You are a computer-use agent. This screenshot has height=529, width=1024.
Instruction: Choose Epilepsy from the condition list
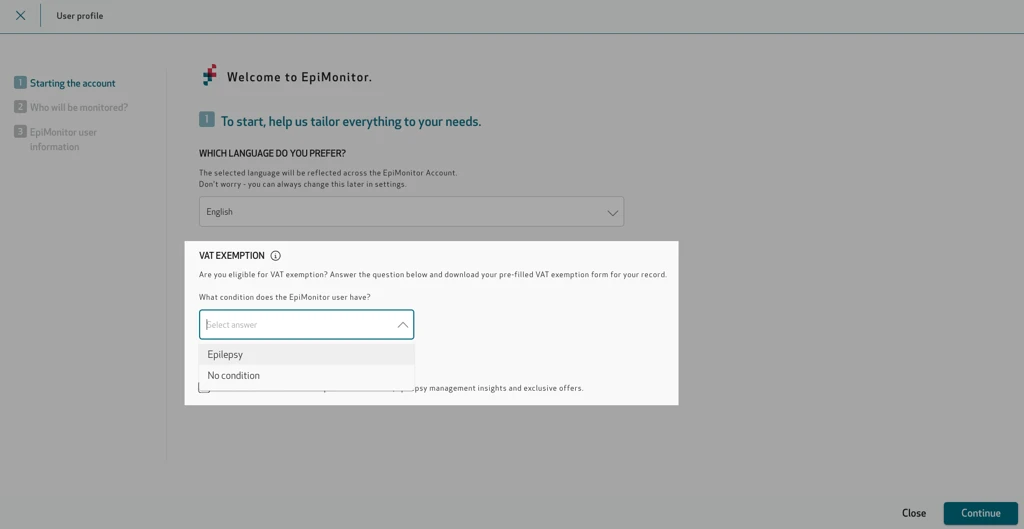coord(306,355)
